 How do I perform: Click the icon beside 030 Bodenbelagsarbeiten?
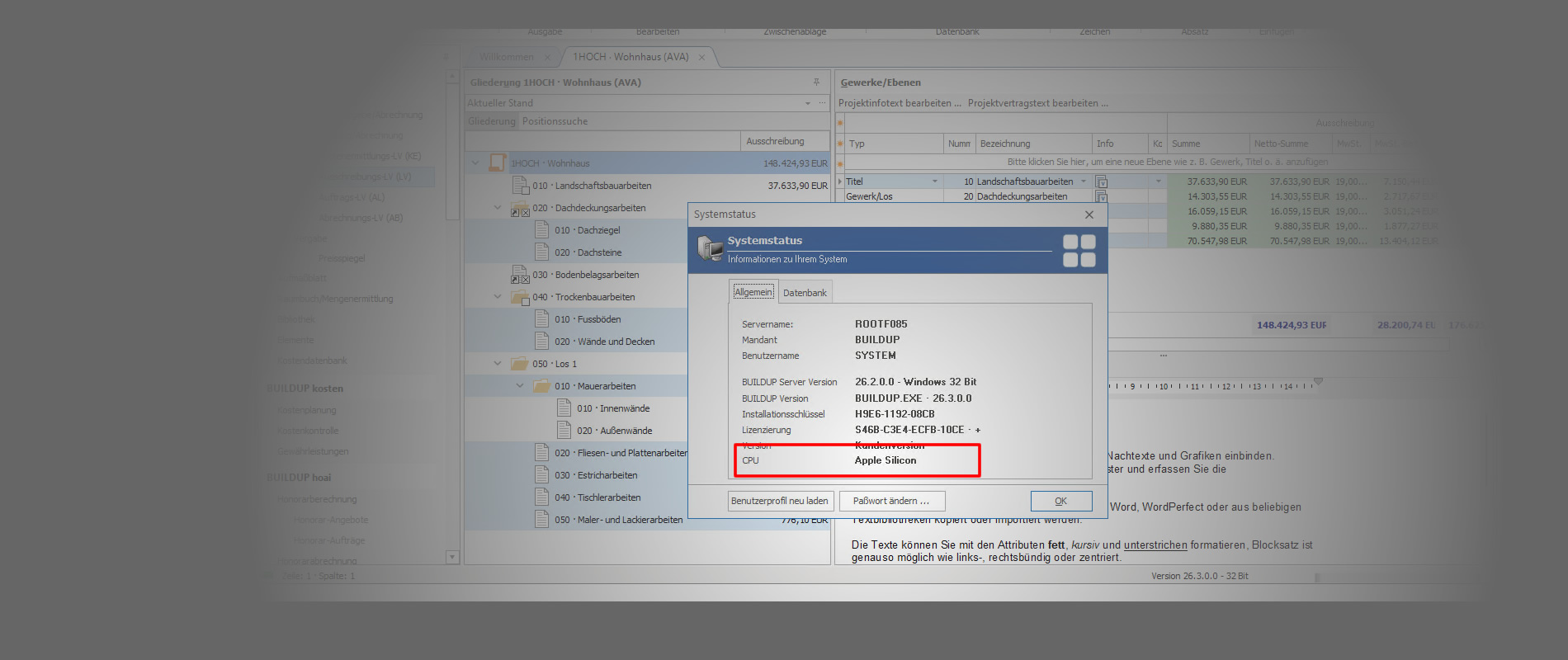coord(520,274)
